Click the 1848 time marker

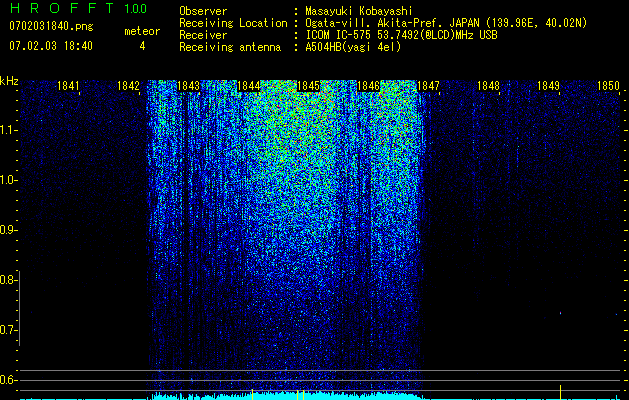click(488, 86)
